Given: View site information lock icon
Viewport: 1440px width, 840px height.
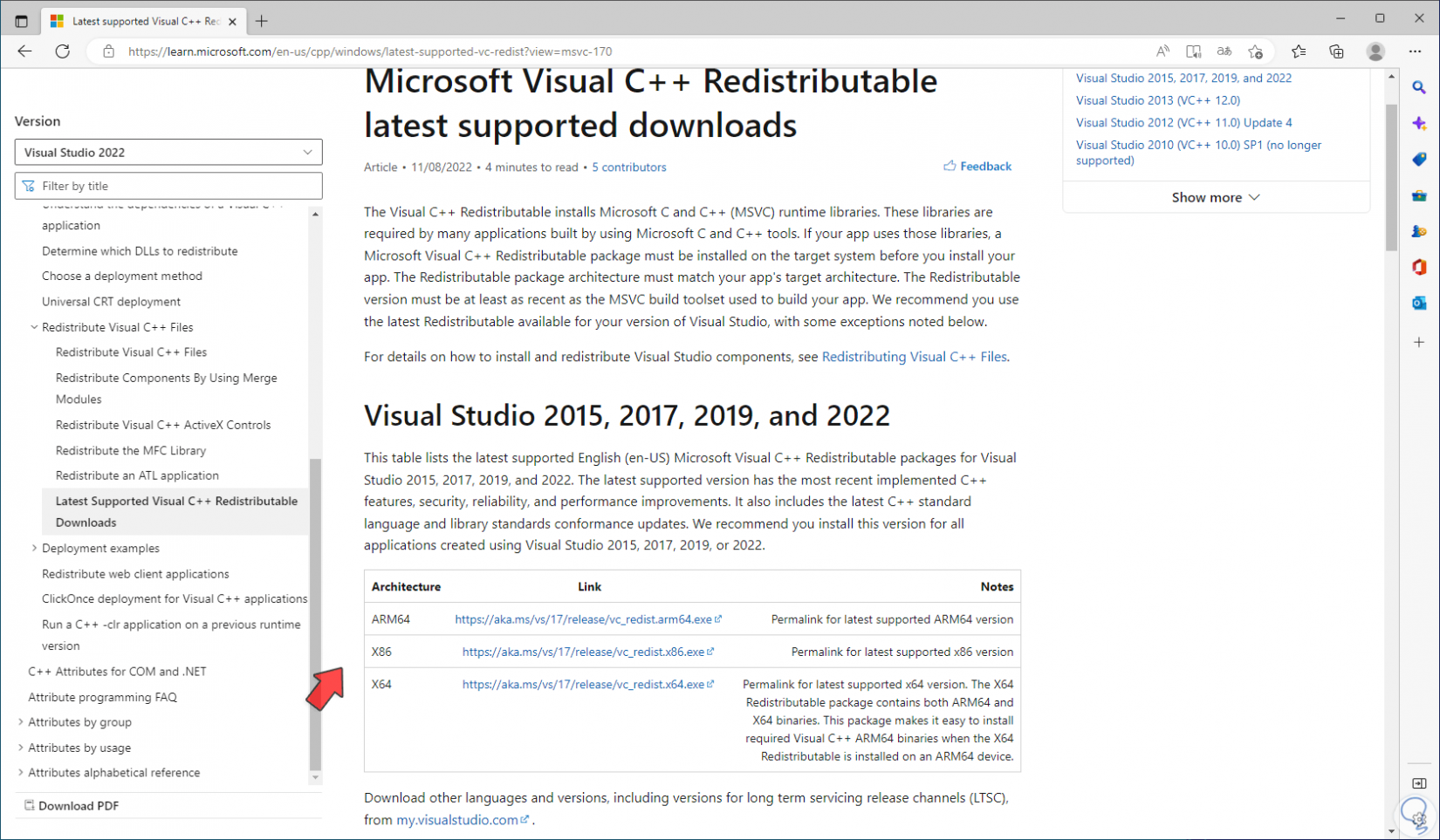Looking at the screenshot, I should click(108, 51).
